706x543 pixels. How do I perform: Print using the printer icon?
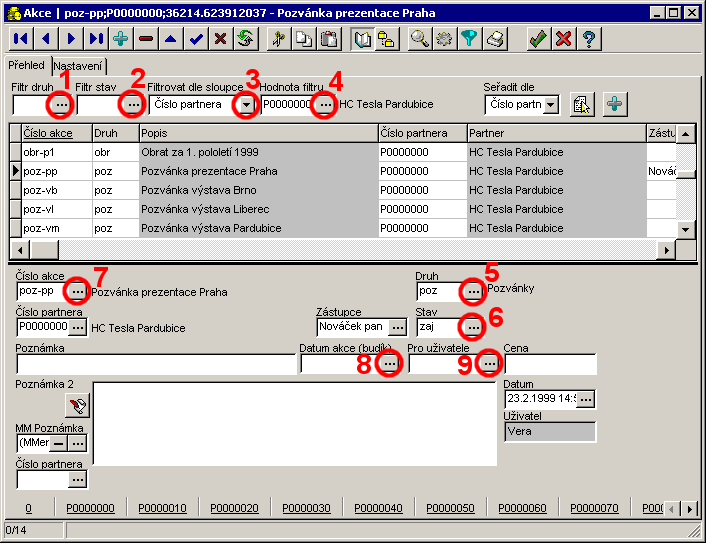tap(496, 39)
